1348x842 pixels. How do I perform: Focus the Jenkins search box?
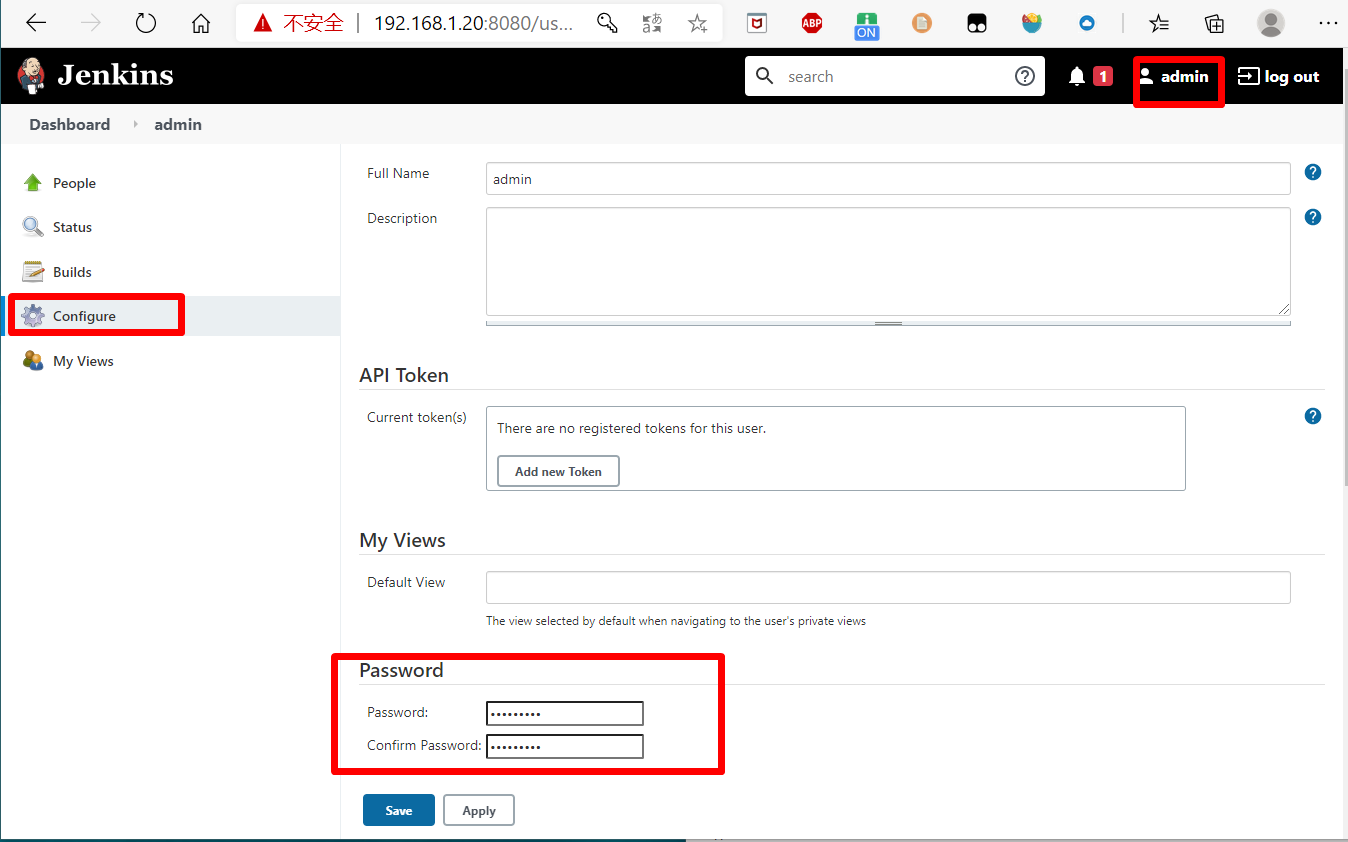point(895,76)
